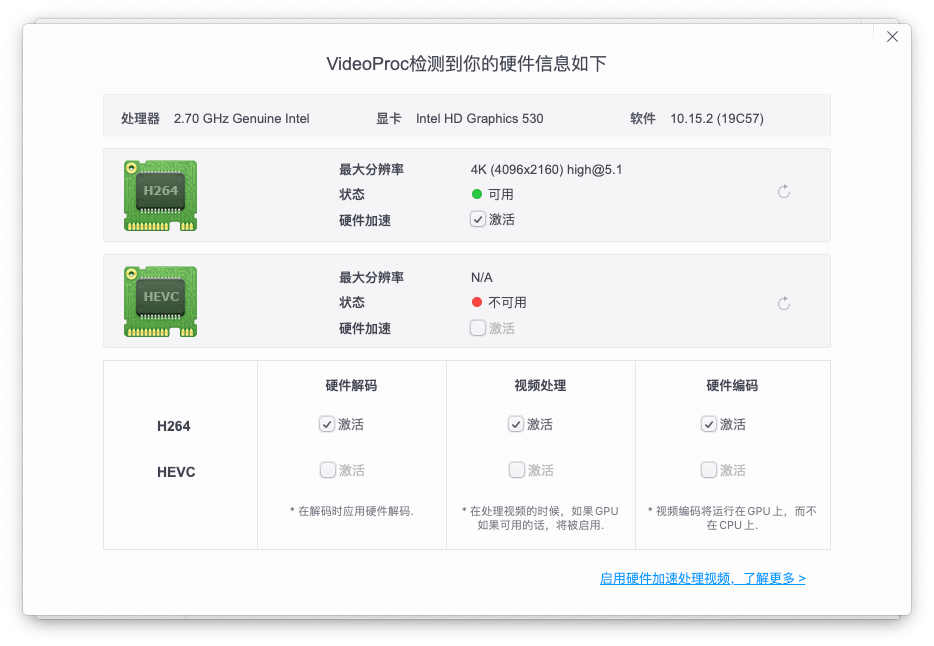Click the H264 chip icon
The height and width of the screenshot is (646, 934).
point(160,195)
